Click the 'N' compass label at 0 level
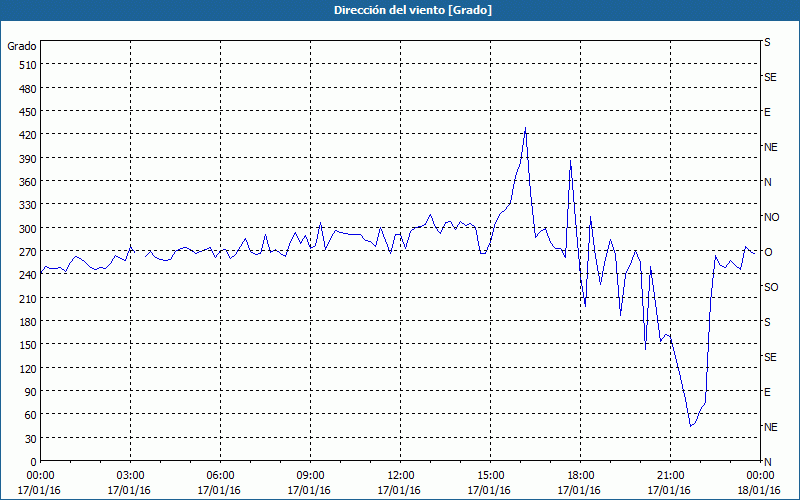800x500 pixels. (x=767, y=462)
